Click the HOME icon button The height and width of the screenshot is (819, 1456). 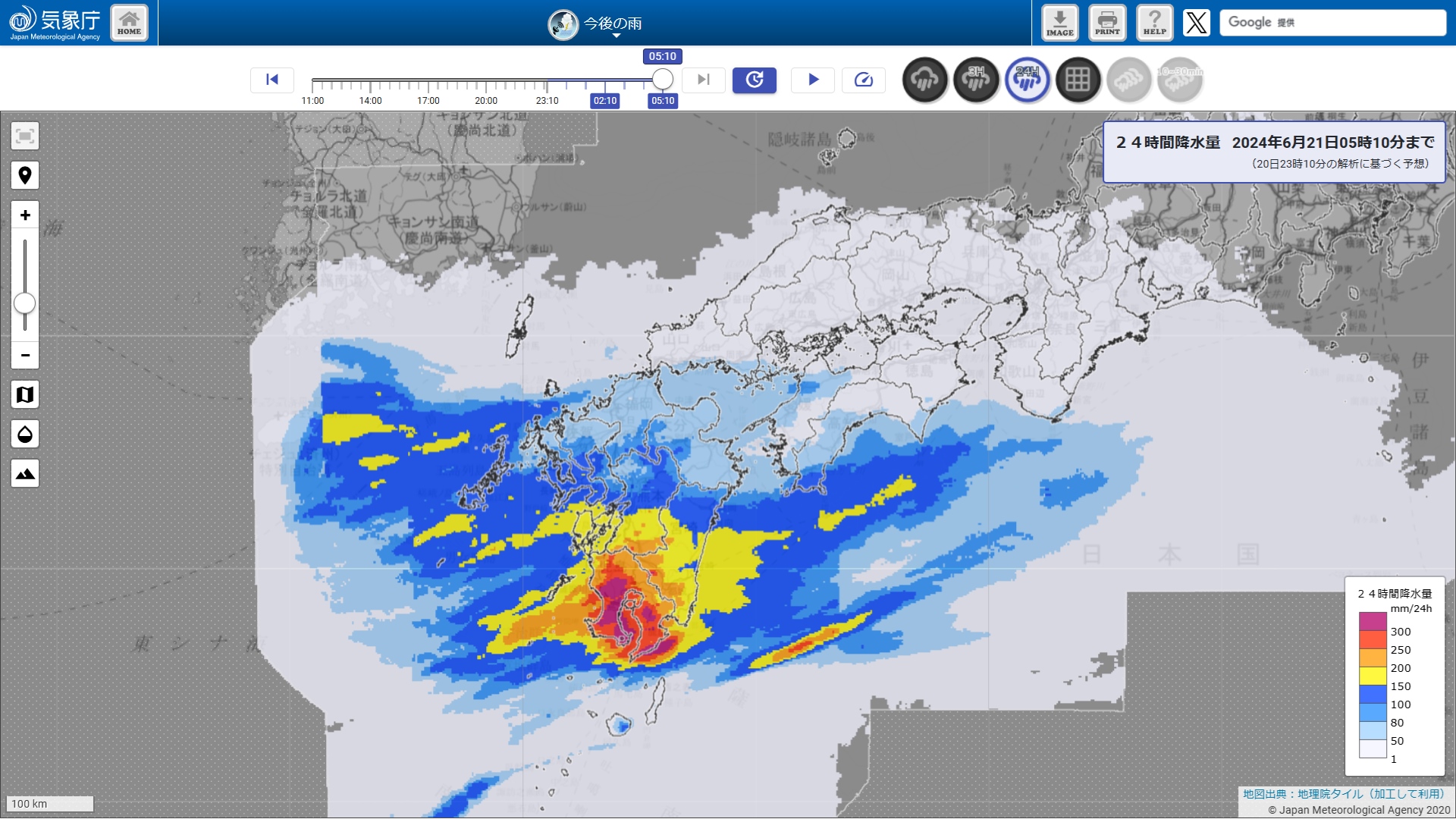[x=129, y=23]
